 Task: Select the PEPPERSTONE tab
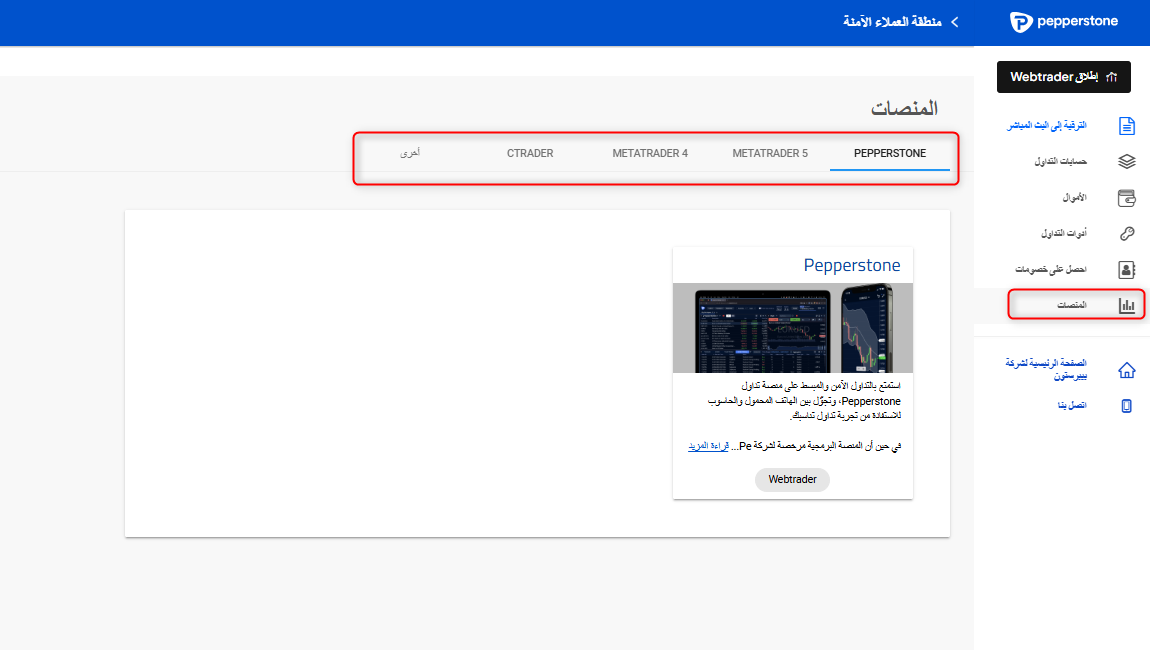[x=890, y=153]
